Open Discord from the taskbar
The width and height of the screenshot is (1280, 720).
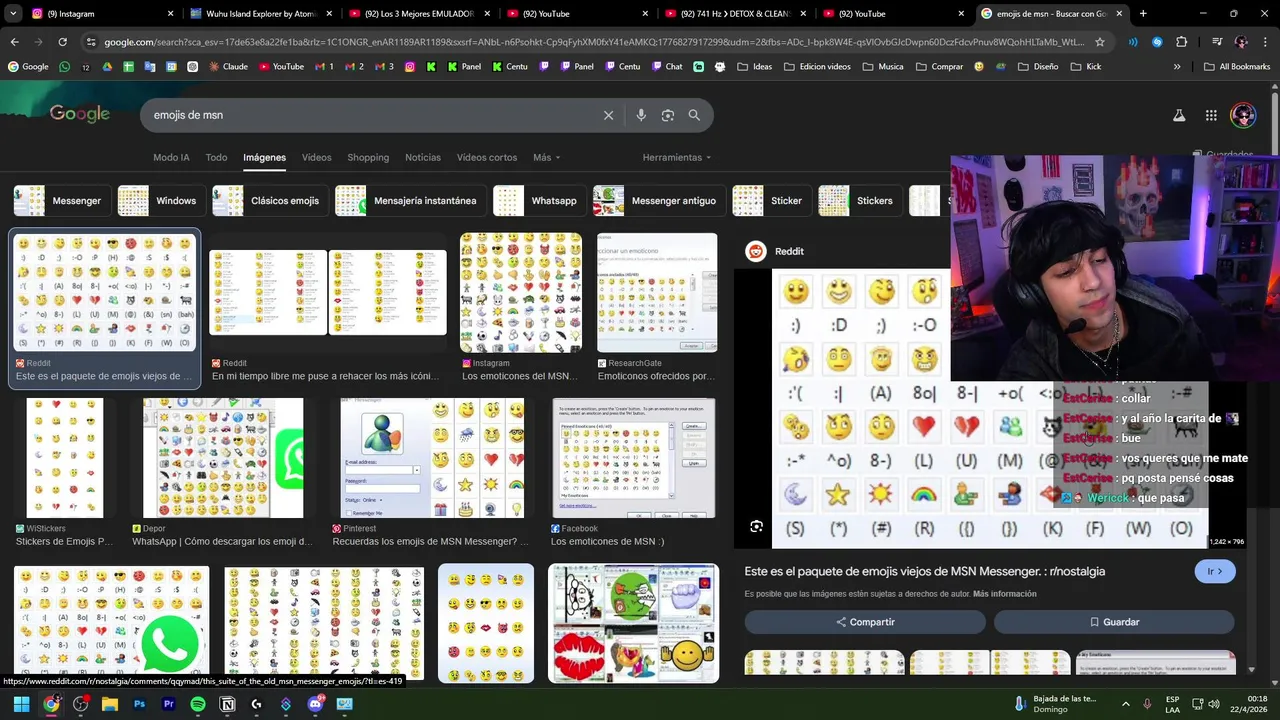coord(316,704)
